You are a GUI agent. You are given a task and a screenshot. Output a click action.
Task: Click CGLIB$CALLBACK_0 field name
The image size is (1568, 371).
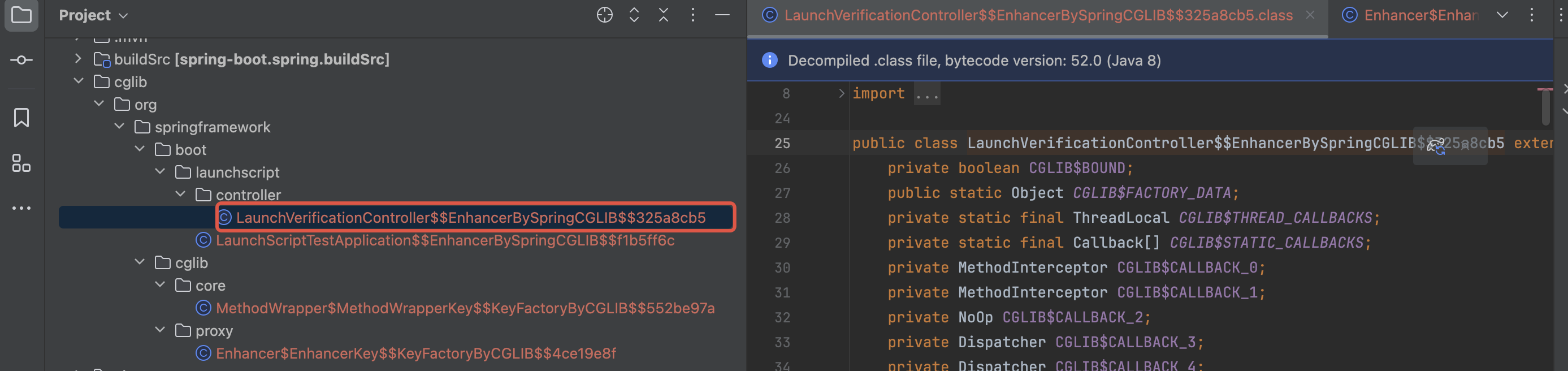click(1187, 268)
